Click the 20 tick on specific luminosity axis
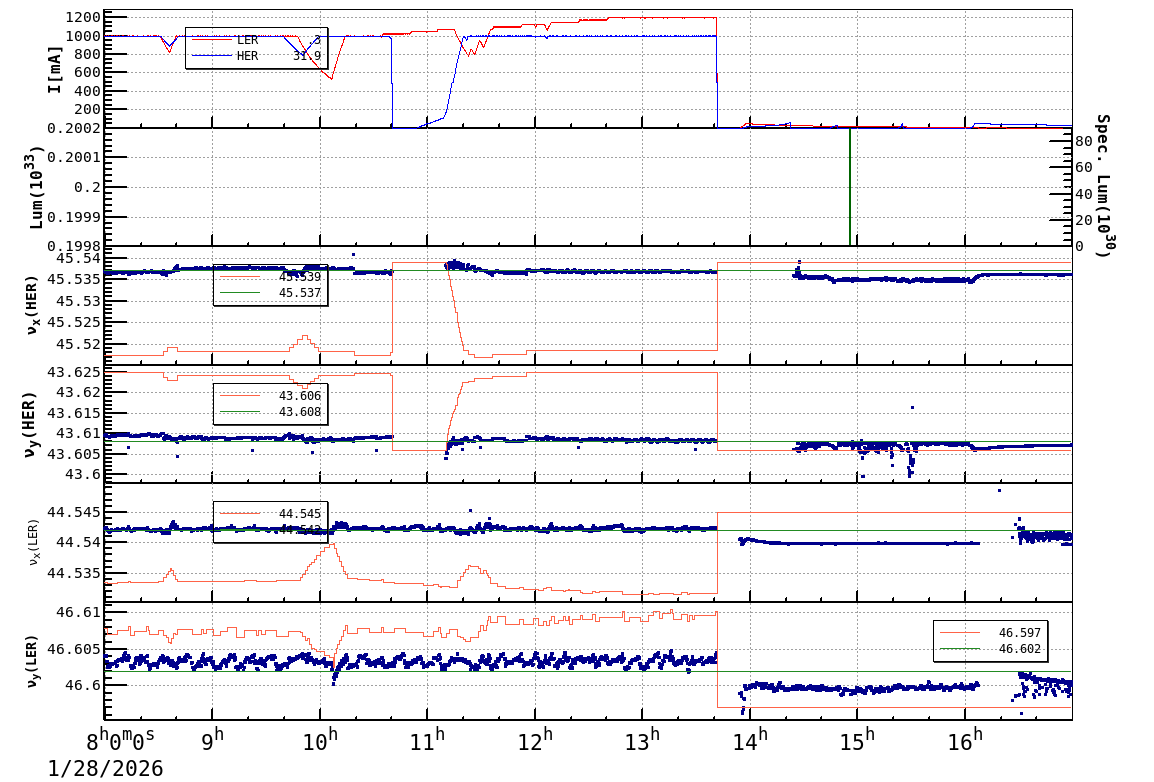 pos(1083,221)
